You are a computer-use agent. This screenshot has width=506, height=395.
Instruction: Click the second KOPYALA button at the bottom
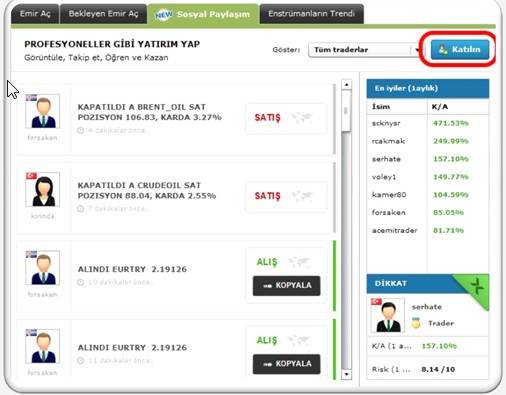tap(287, 364)
